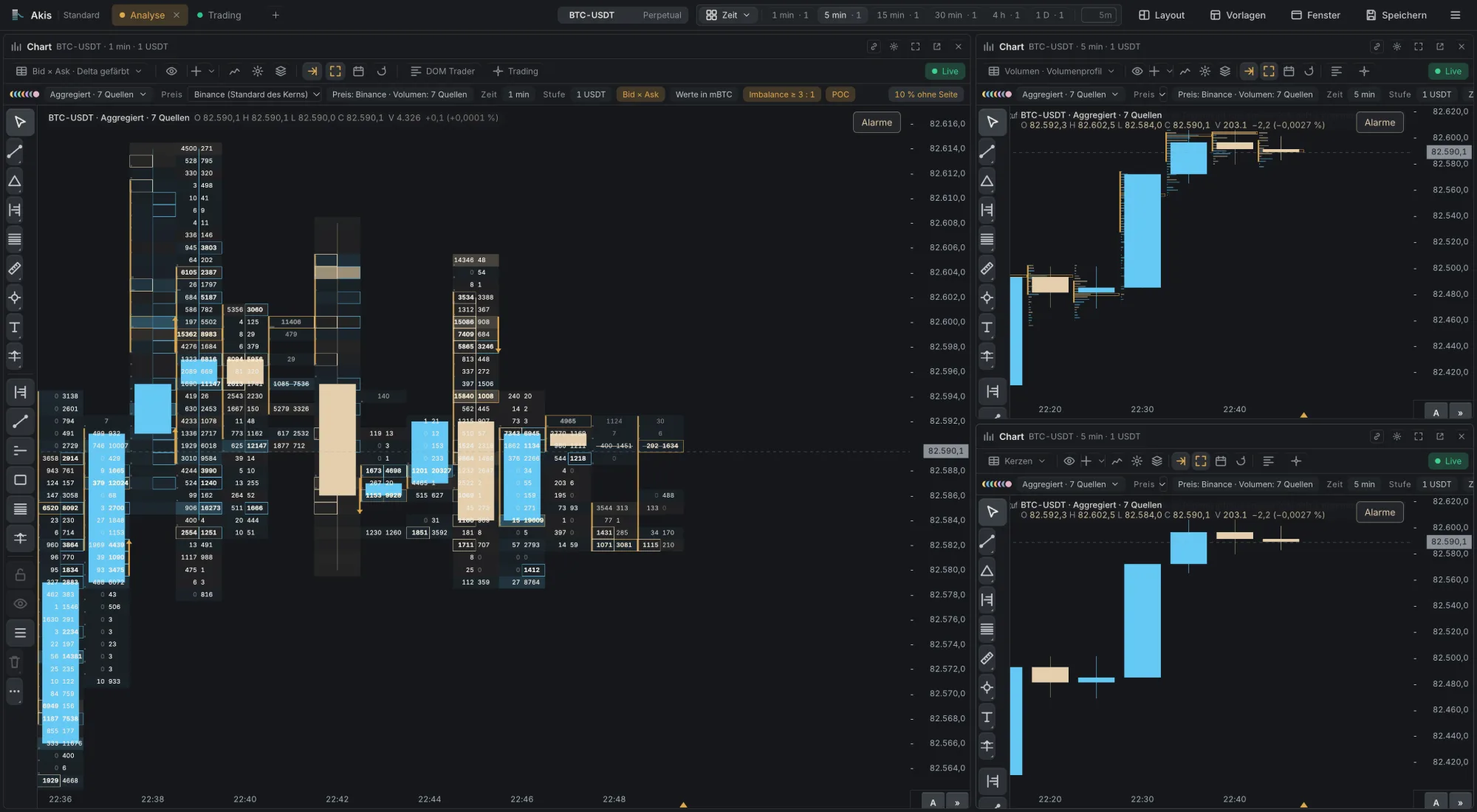
Task: Click the source color dots in the main chart bar
Action: [x=24, y=94]
